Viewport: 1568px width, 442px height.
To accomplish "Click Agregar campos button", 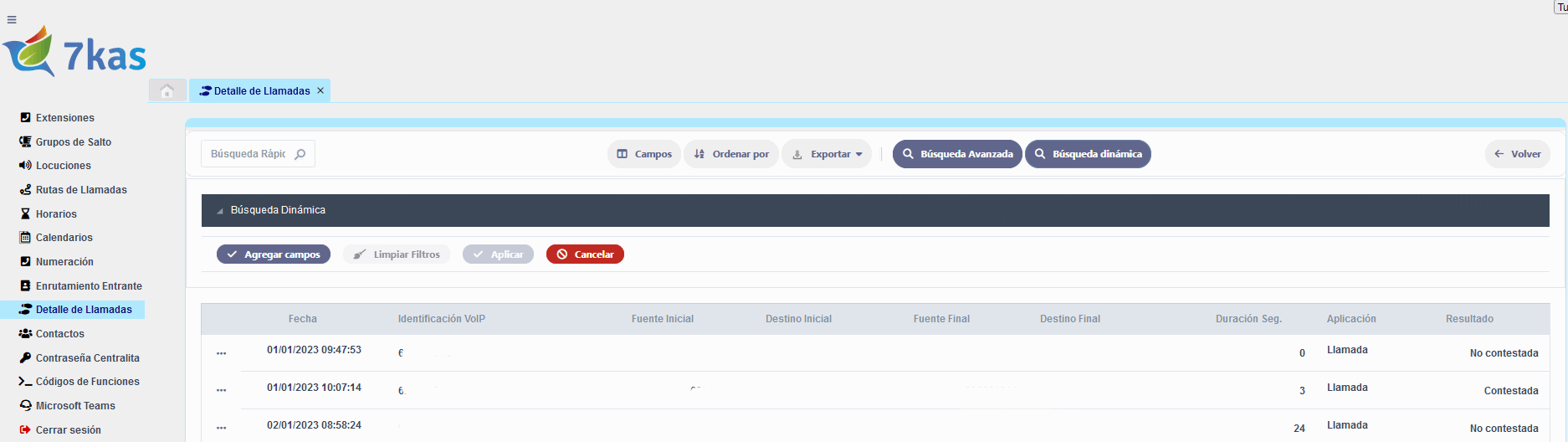I will [x=274, y=254].
